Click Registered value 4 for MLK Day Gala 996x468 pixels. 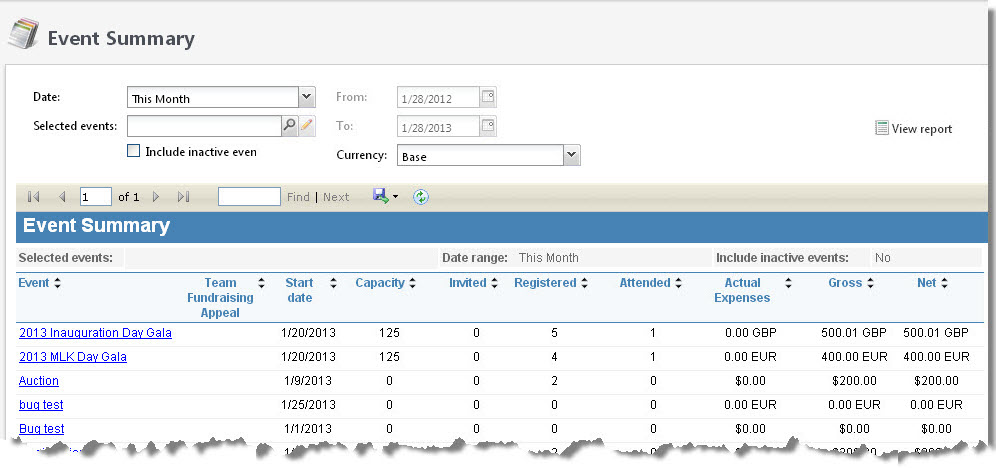(555, 357)
